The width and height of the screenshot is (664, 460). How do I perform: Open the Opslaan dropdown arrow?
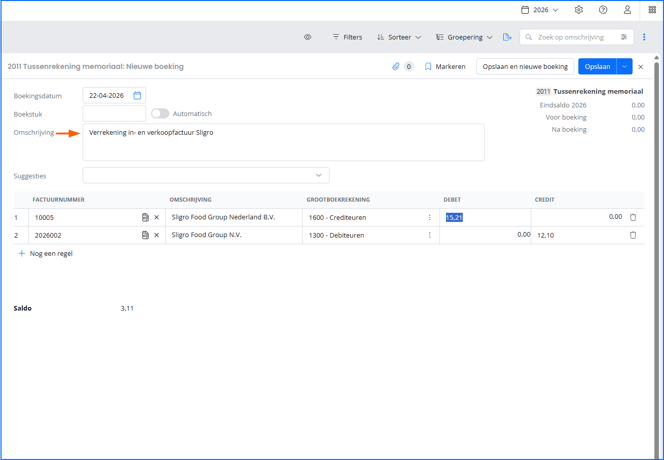[625, 67]
